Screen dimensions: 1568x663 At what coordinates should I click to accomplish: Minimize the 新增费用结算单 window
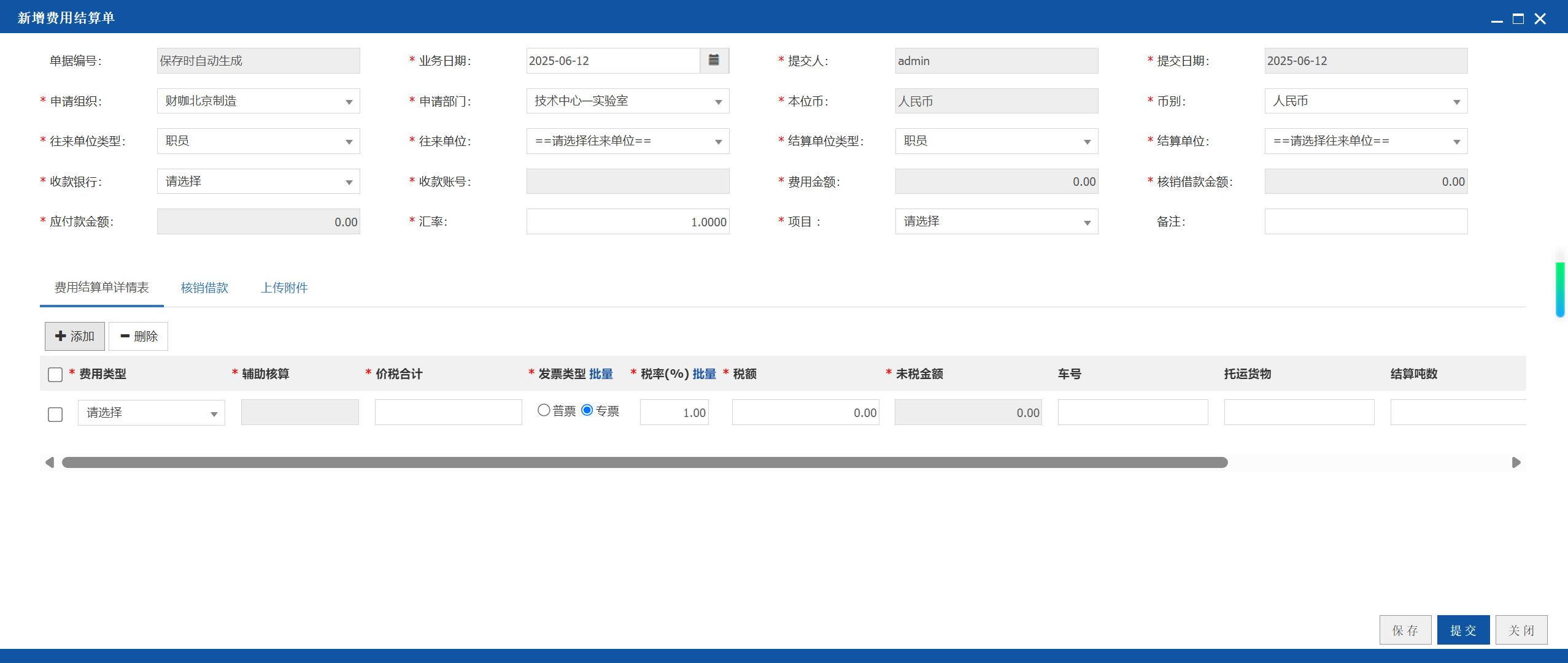pos(1497,19)
